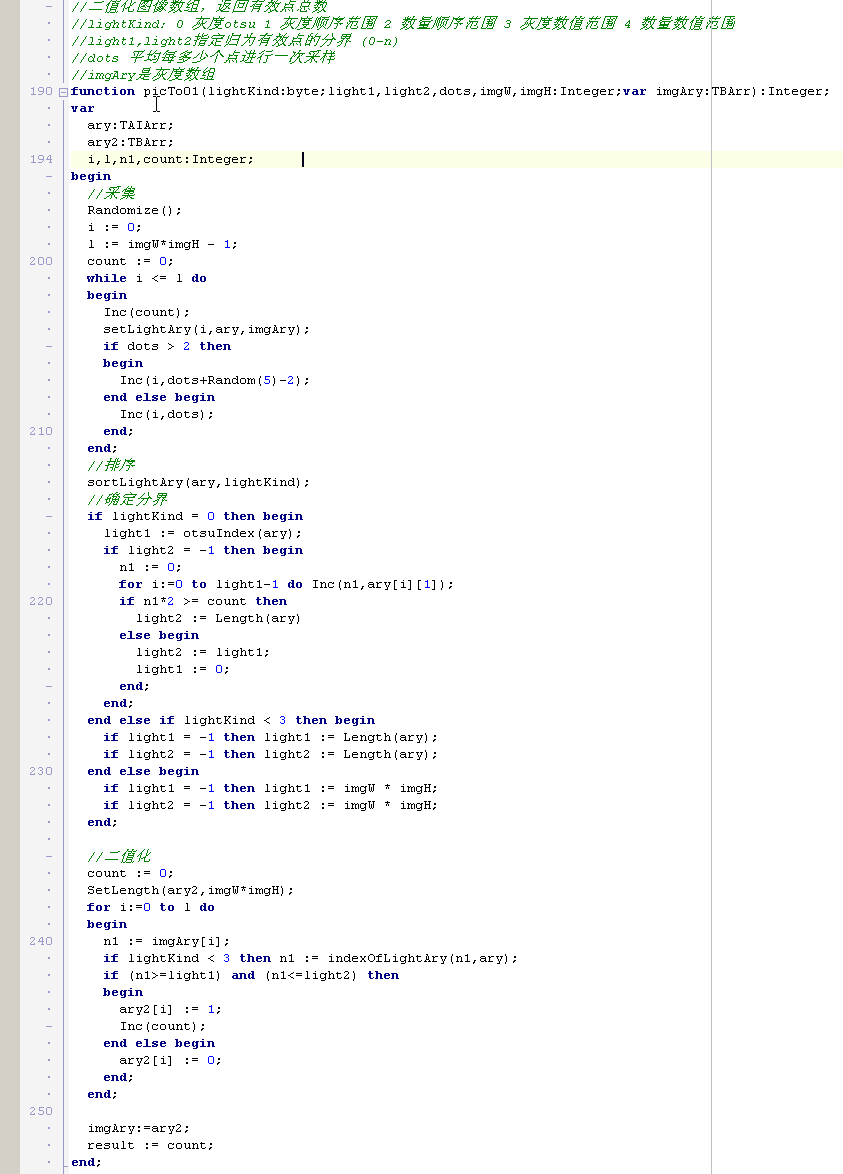Click 'n1 := imgAry[i];' statement
Image resolution: width=843 pixels, height=1174 pixels.
pyautogui.click(x=167, y=941)
